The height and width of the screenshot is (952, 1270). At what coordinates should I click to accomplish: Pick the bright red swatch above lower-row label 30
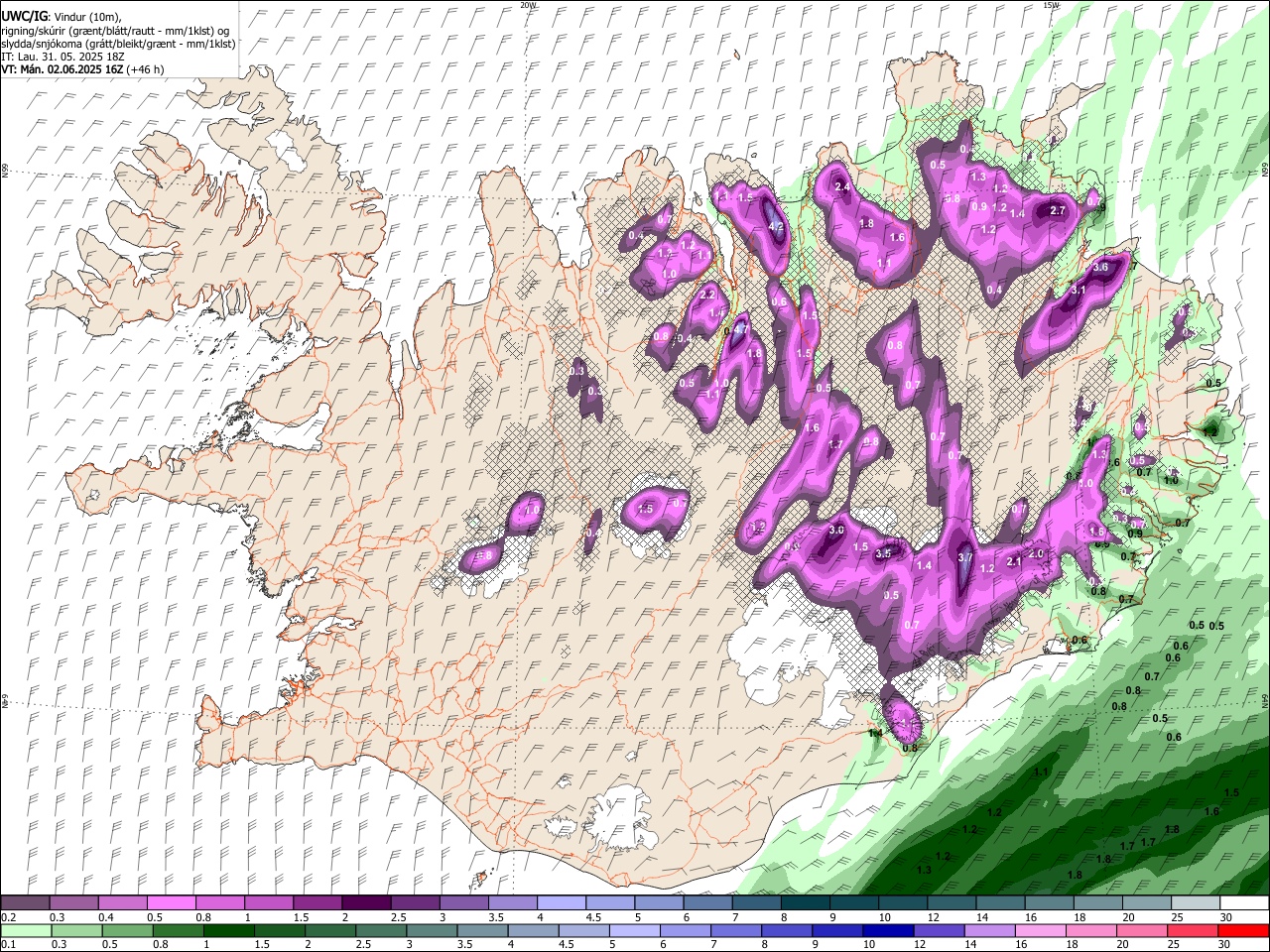click(1243, 930)
